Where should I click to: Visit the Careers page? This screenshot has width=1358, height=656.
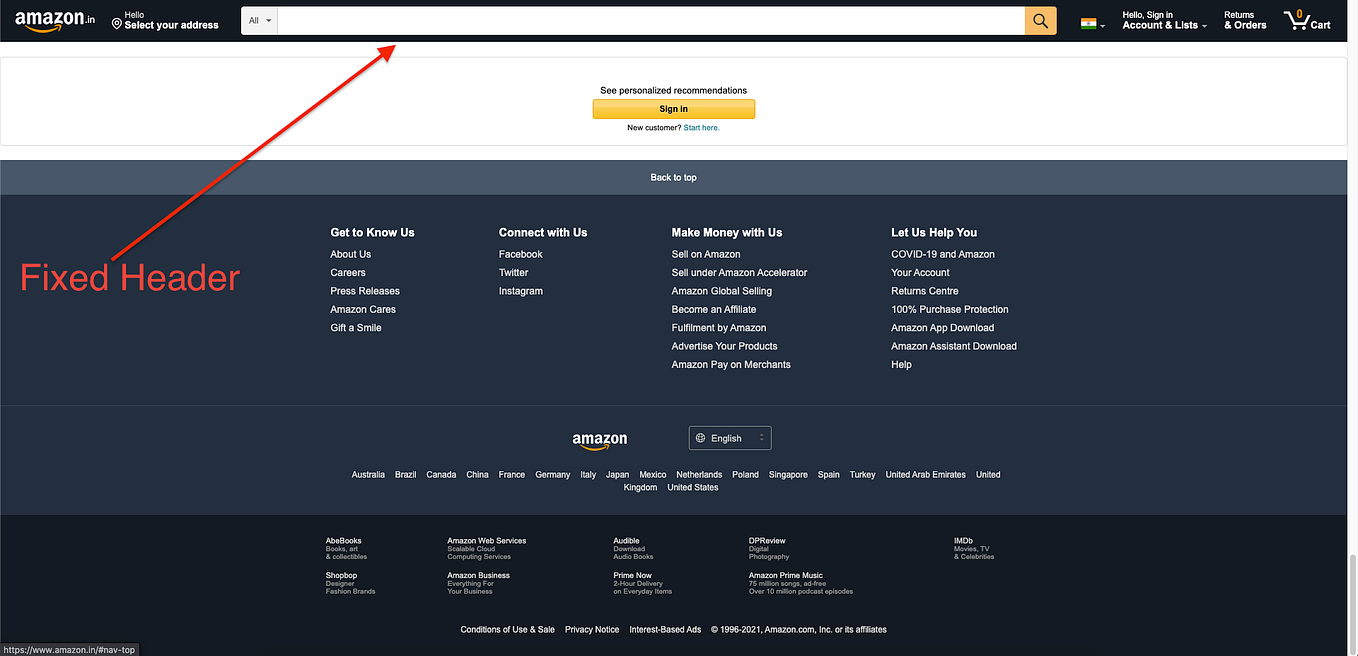347,272
